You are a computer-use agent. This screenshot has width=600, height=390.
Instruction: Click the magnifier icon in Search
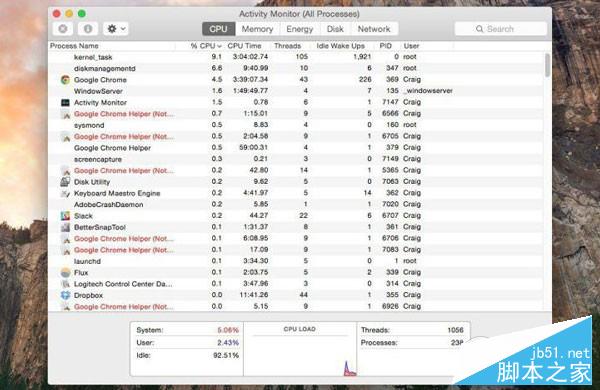point(479,29)
